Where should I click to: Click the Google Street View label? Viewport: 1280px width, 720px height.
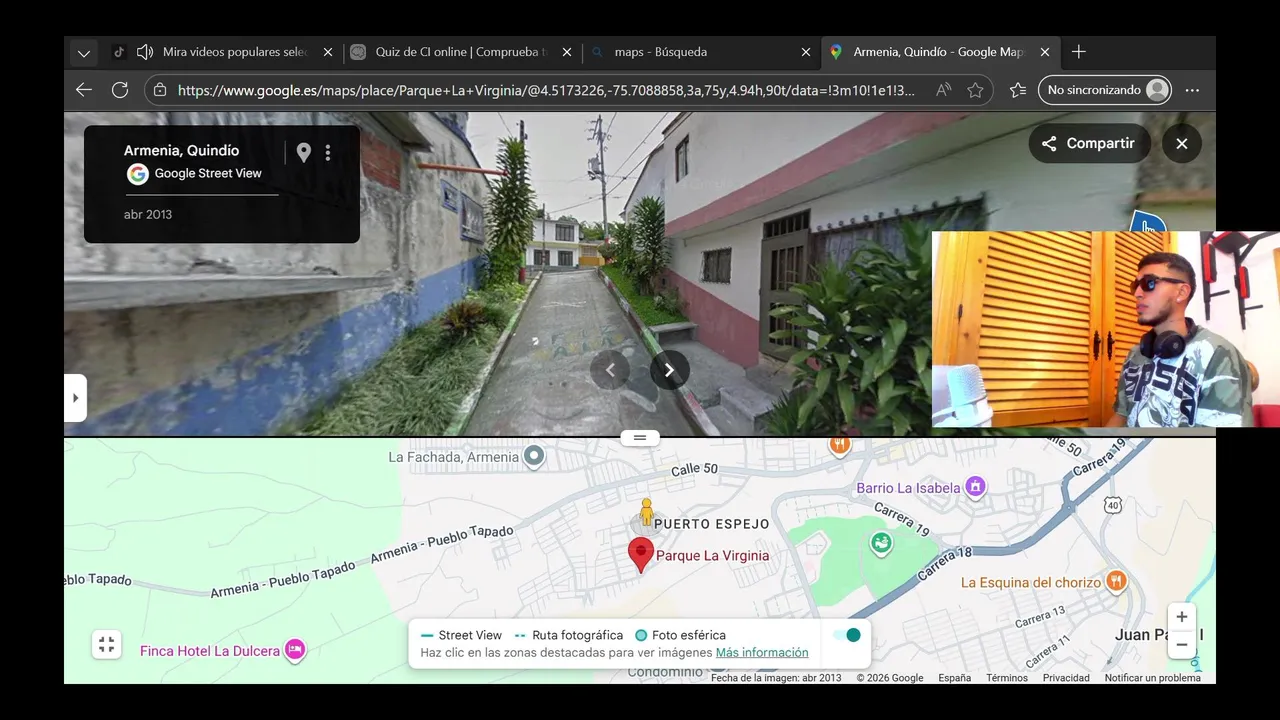208,173
